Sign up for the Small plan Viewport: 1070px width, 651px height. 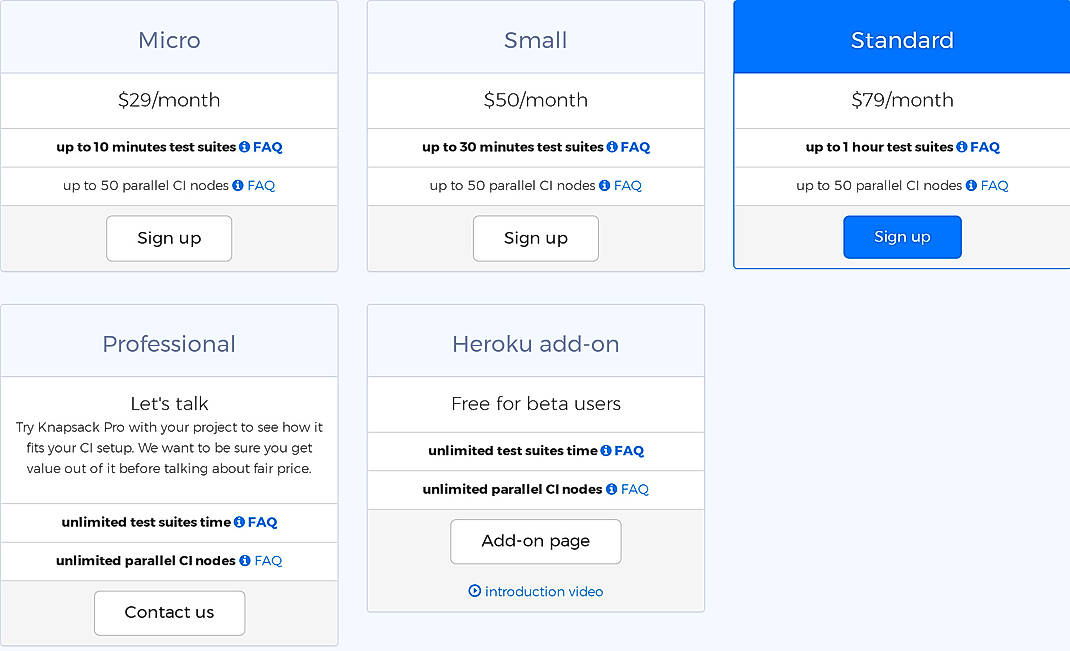535,238
